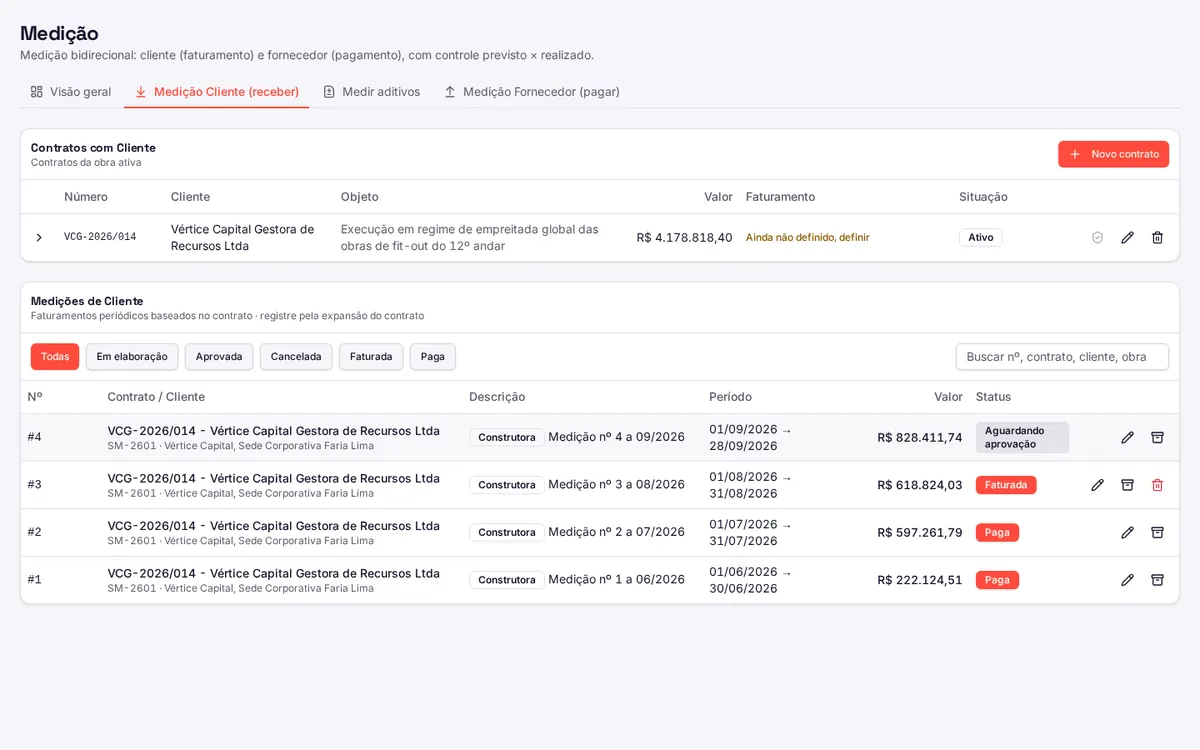1200x750 pixels.
Task: Archive measurement #1 using the box icon
Action: point(1157,580)
